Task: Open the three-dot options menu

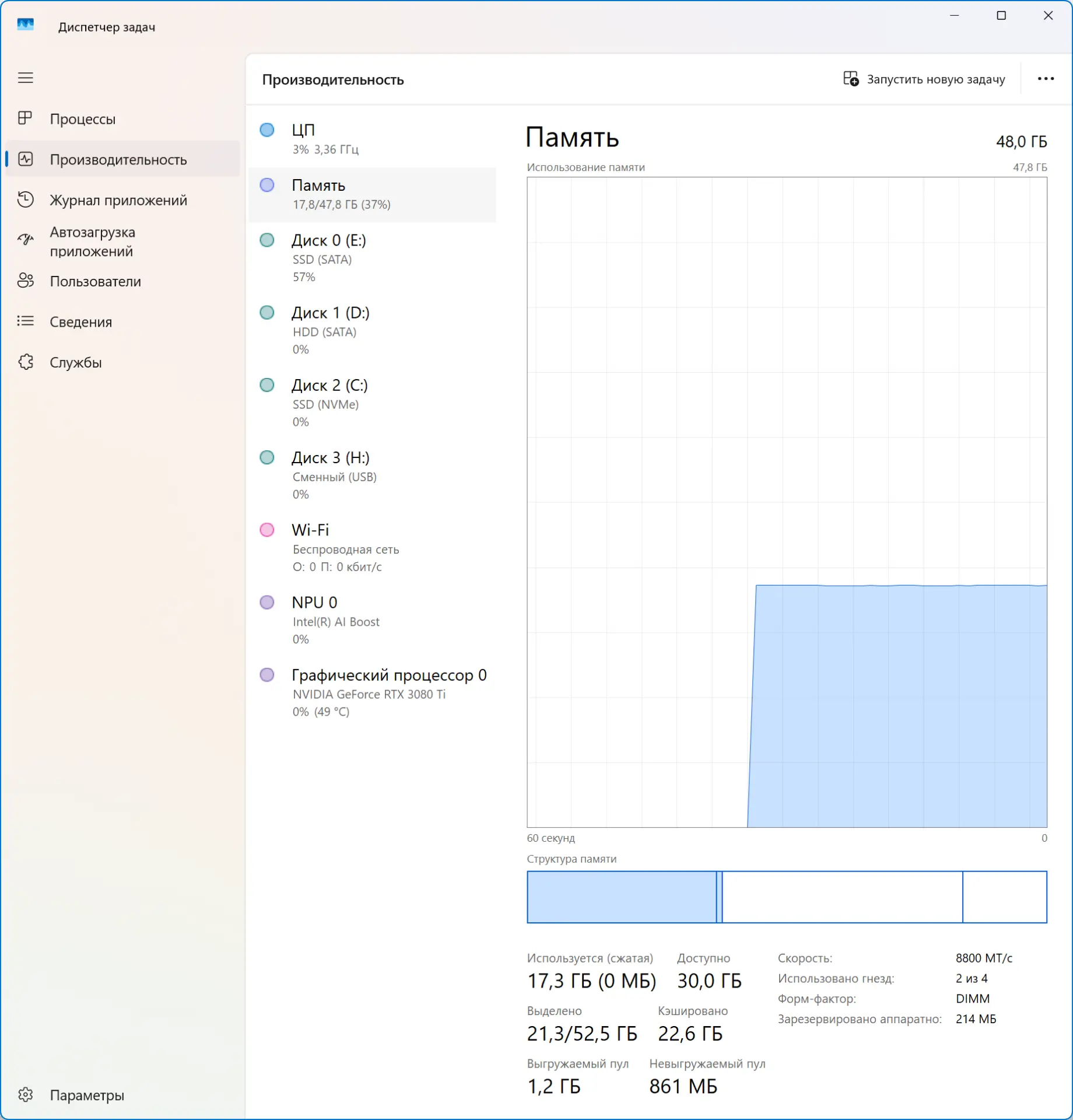Action: point(1046,79)
